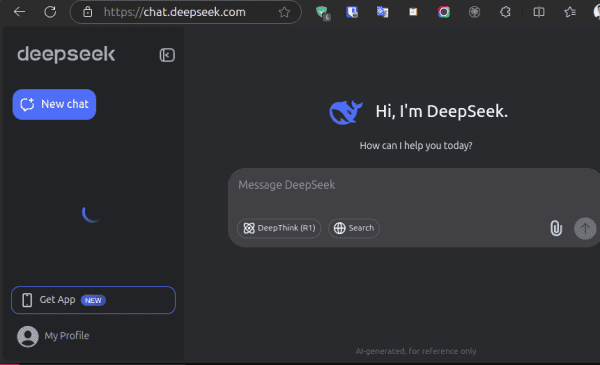Collapse the DeepSeek sidebar
600x365 pixels.
(x=167, y=55)
